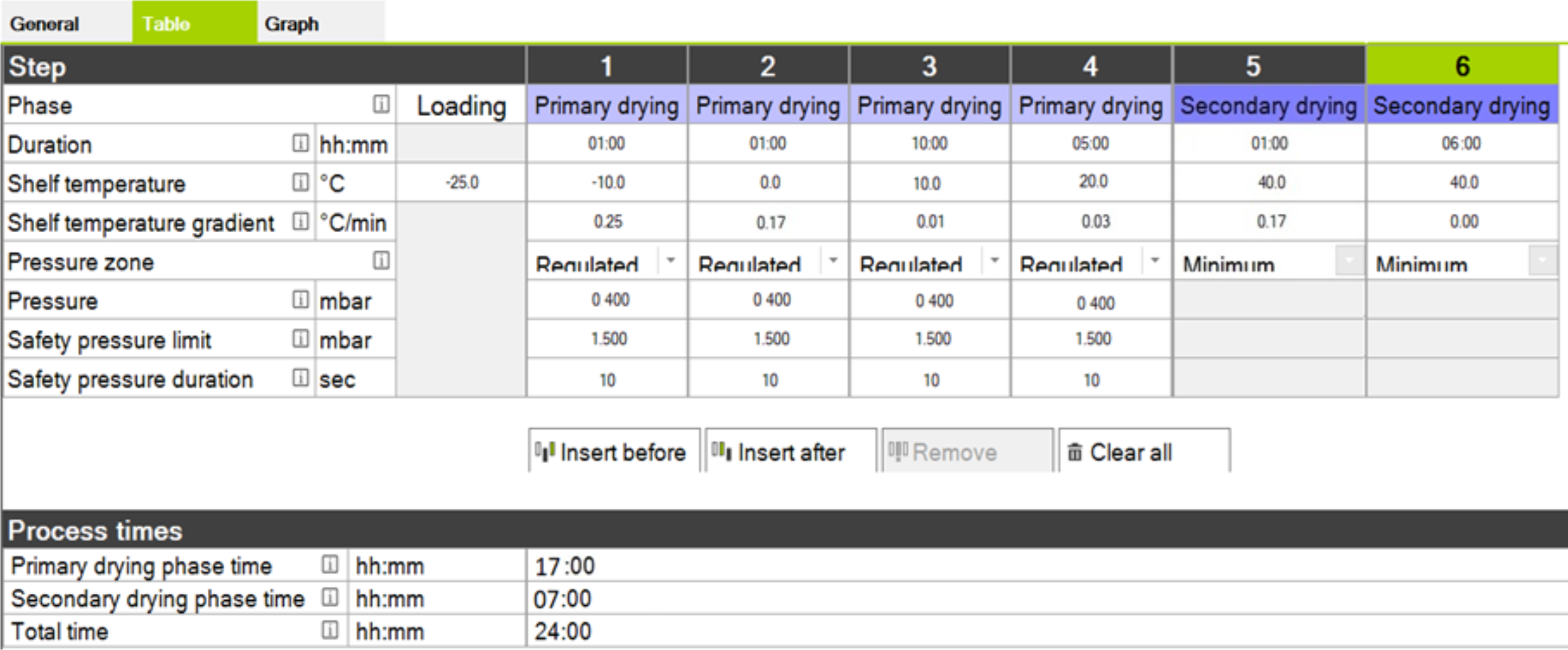Click info icon for Primary drying phase time

point(329,565)
